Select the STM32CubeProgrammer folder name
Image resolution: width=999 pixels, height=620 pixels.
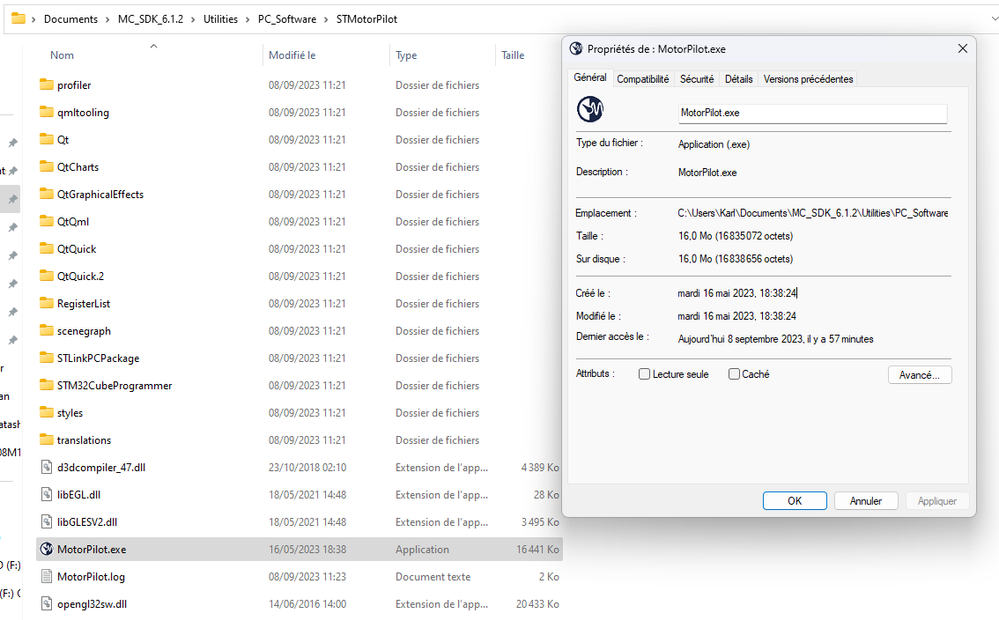115,386
